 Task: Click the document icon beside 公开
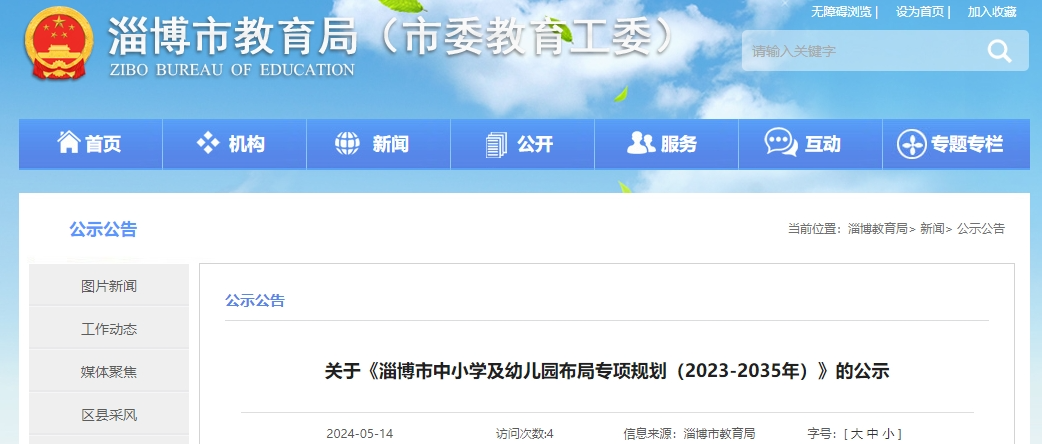pyautogui.click(x=496, y=144)
